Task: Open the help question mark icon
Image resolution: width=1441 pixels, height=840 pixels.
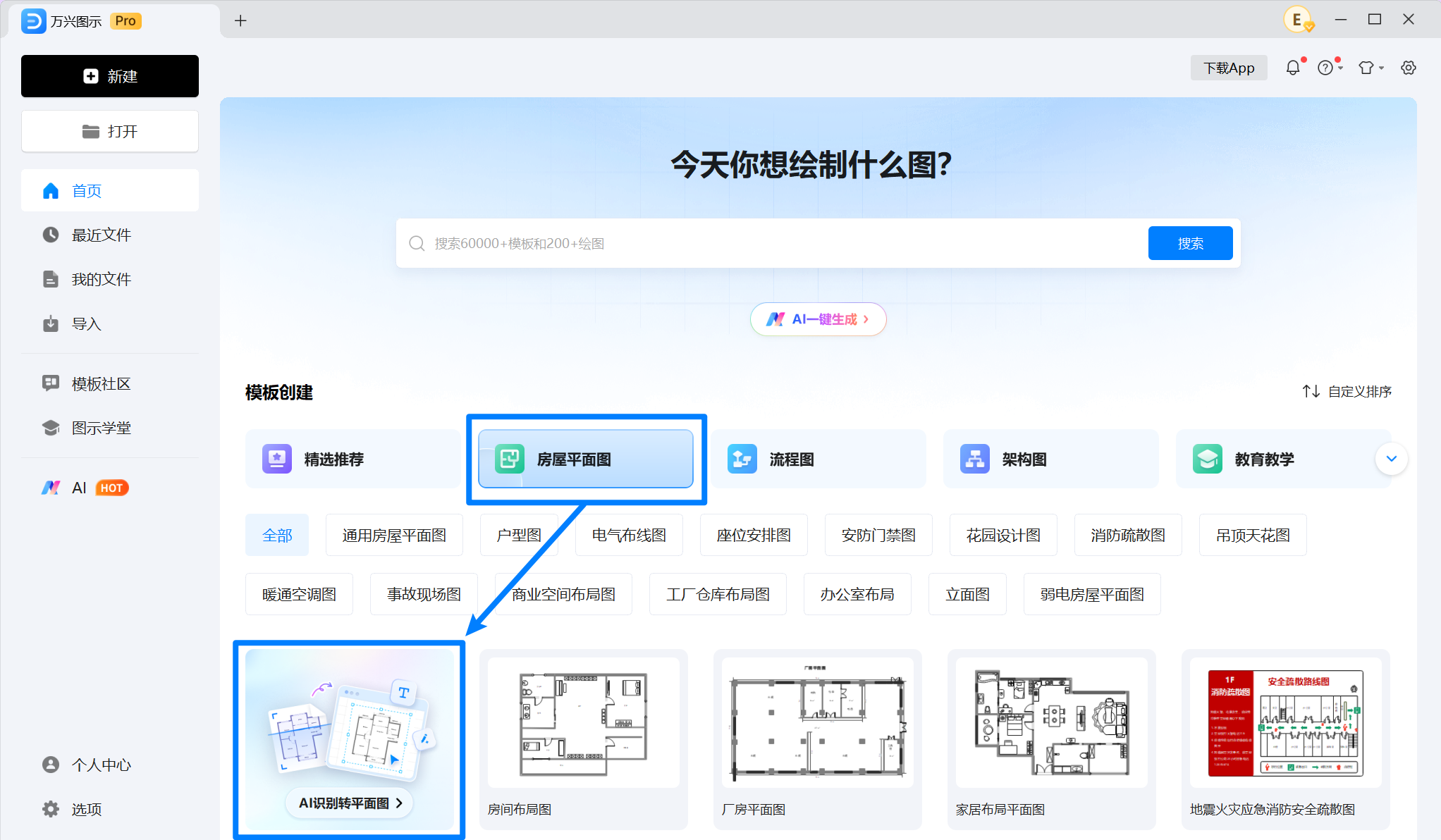Action: (1325, 68)
